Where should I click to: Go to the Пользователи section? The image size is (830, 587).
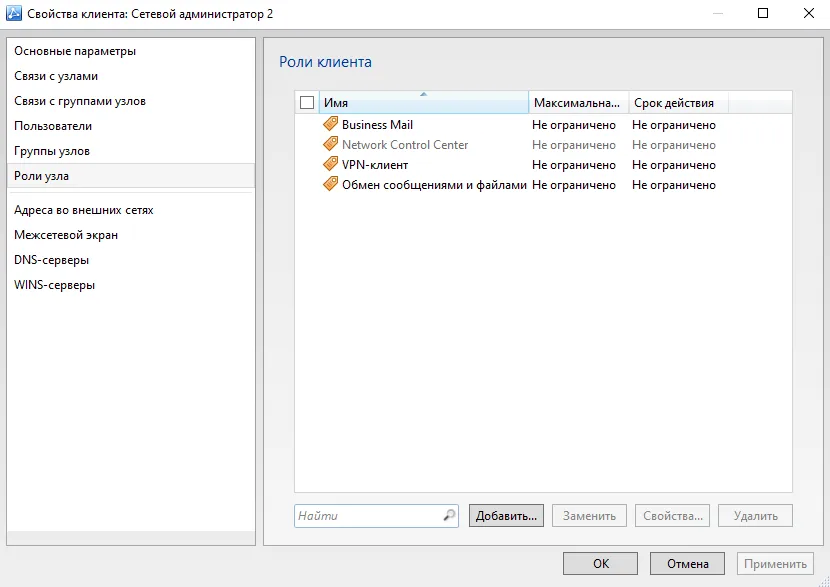(x=131, y=125)
